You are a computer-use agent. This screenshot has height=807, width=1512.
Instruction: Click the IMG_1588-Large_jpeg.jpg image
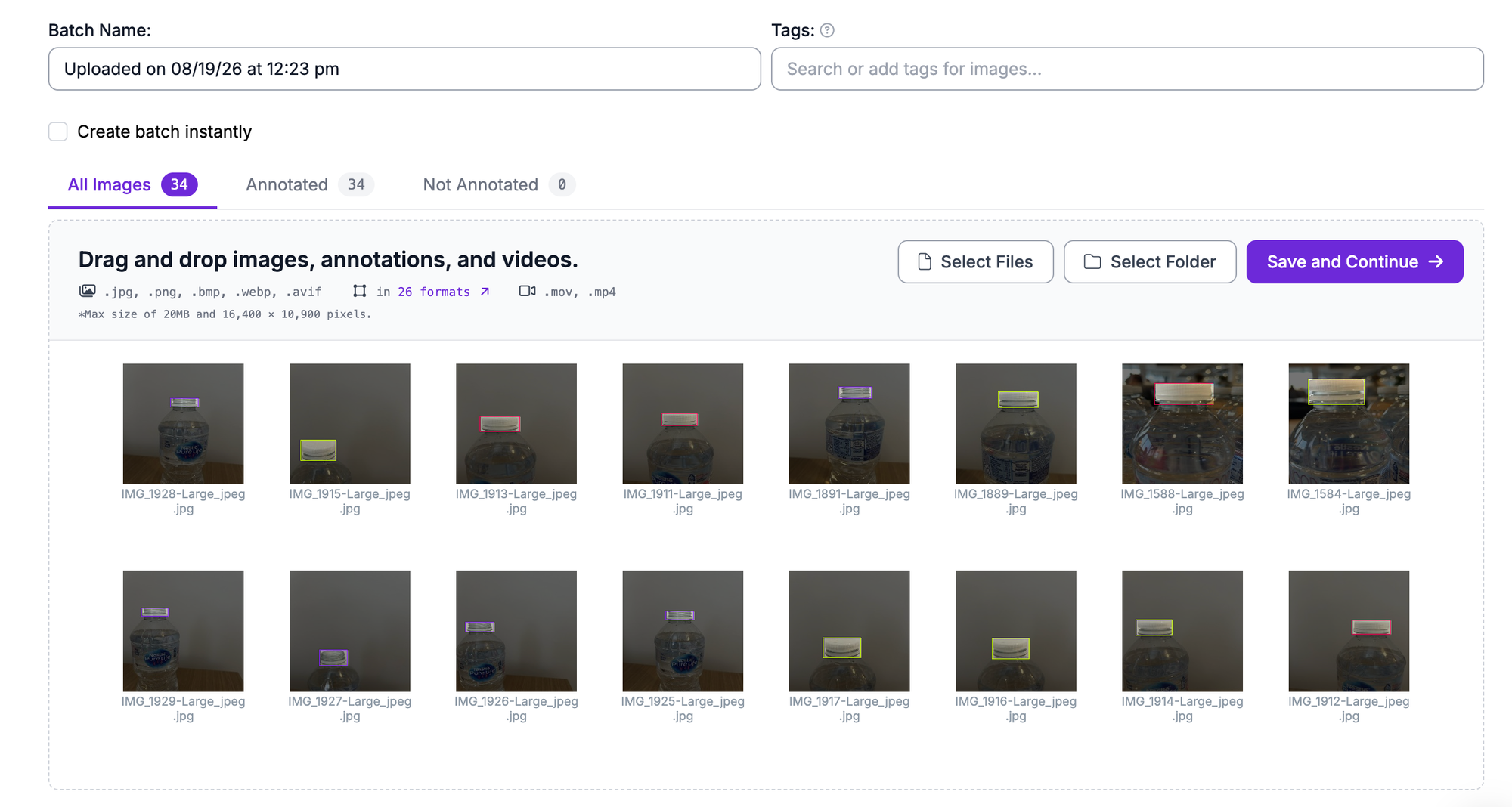(x=1182, y=424)
